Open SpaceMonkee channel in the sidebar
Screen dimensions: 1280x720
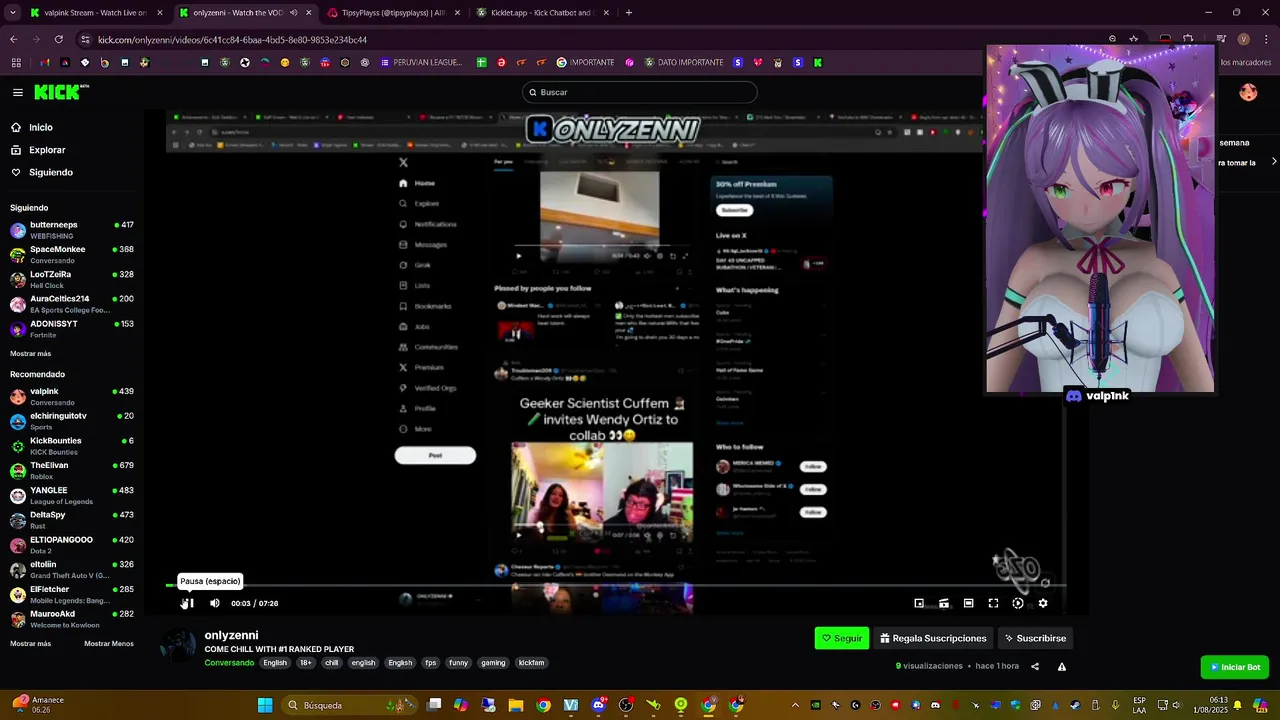click(x=72, y=254)
